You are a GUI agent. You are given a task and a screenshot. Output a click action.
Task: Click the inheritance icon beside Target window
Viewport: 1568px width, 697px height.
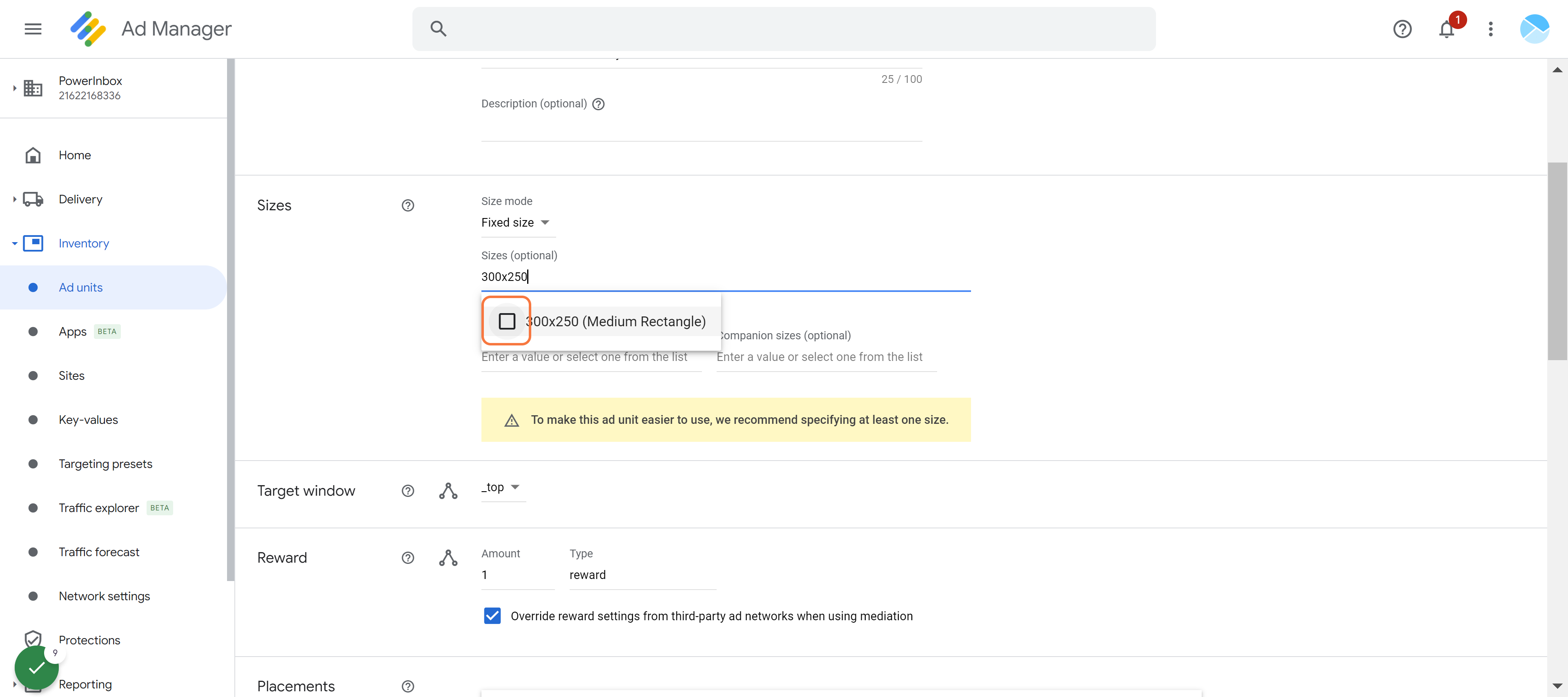[x=448, y=491]
